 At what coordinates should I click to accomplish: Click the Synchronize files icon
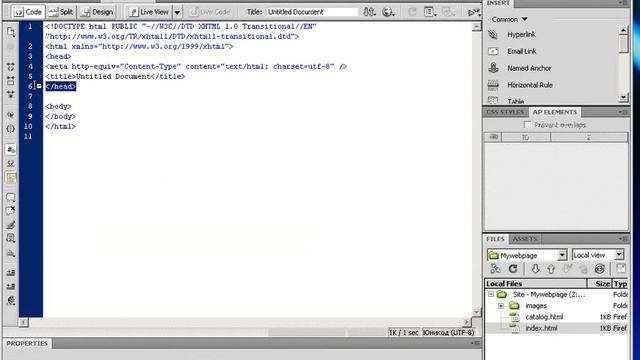pos(599,269)
